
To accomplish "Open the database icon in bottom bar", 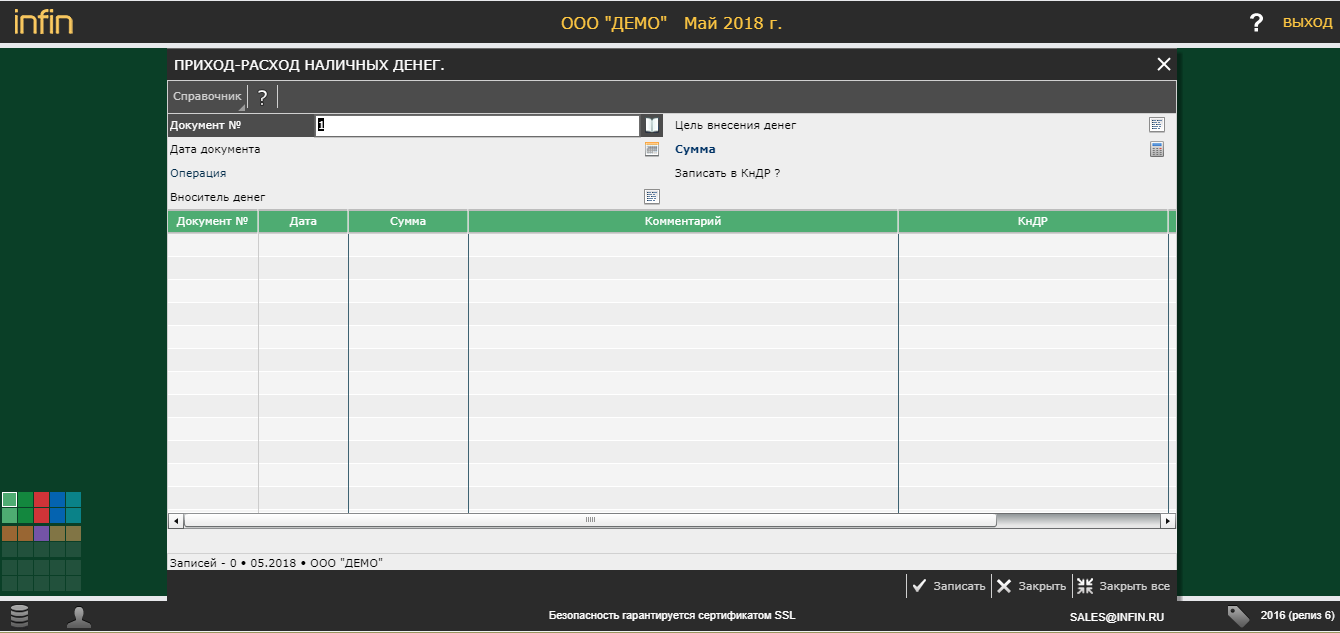I will [x=19, y=616].
